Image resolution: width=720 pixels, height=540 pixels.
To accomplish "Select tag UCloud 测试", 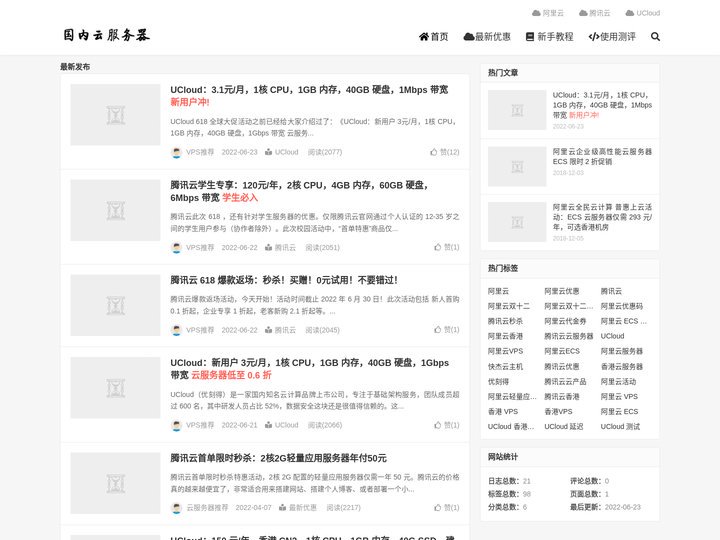I will coord(620,427).
